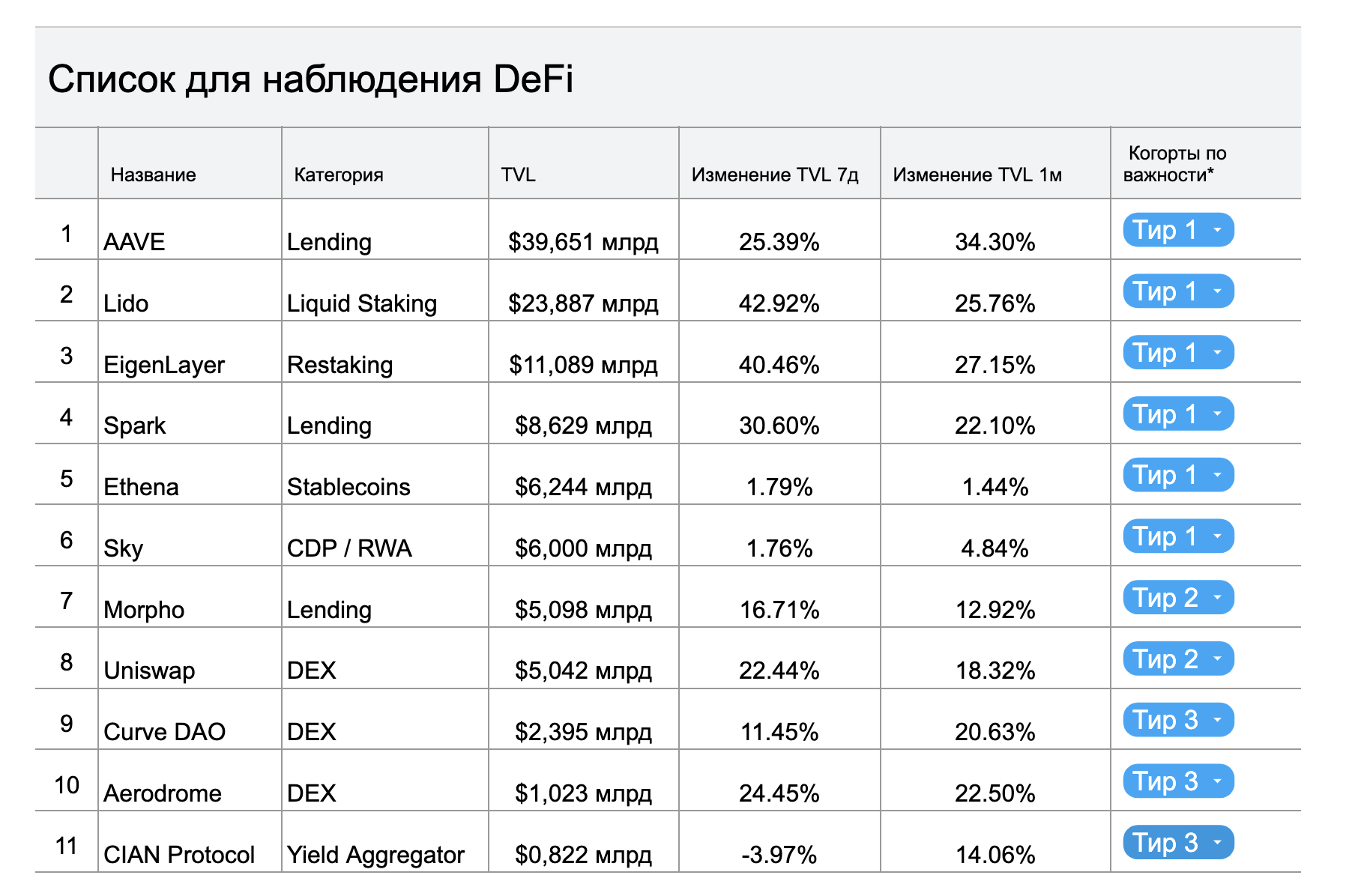The image size is (1349, 896).
Task: Expand the tier dropdown for EigenLayer
Action: tap(1177, 353)
